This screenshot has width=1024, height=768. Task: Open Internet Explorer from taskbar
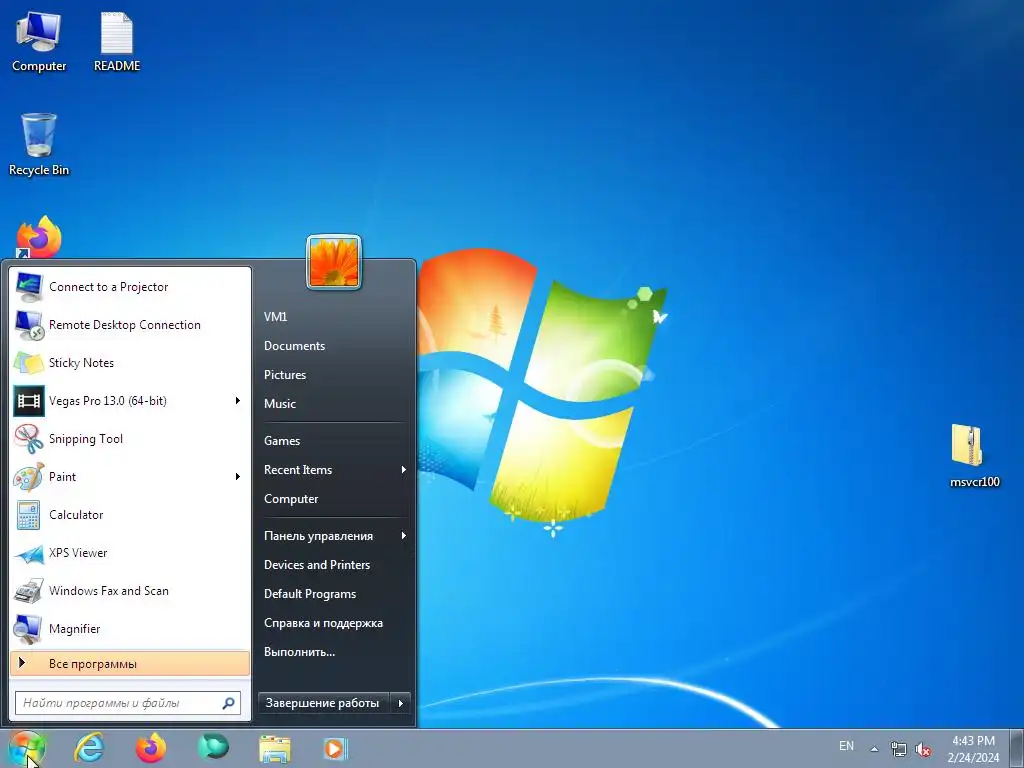coord(89,748)
